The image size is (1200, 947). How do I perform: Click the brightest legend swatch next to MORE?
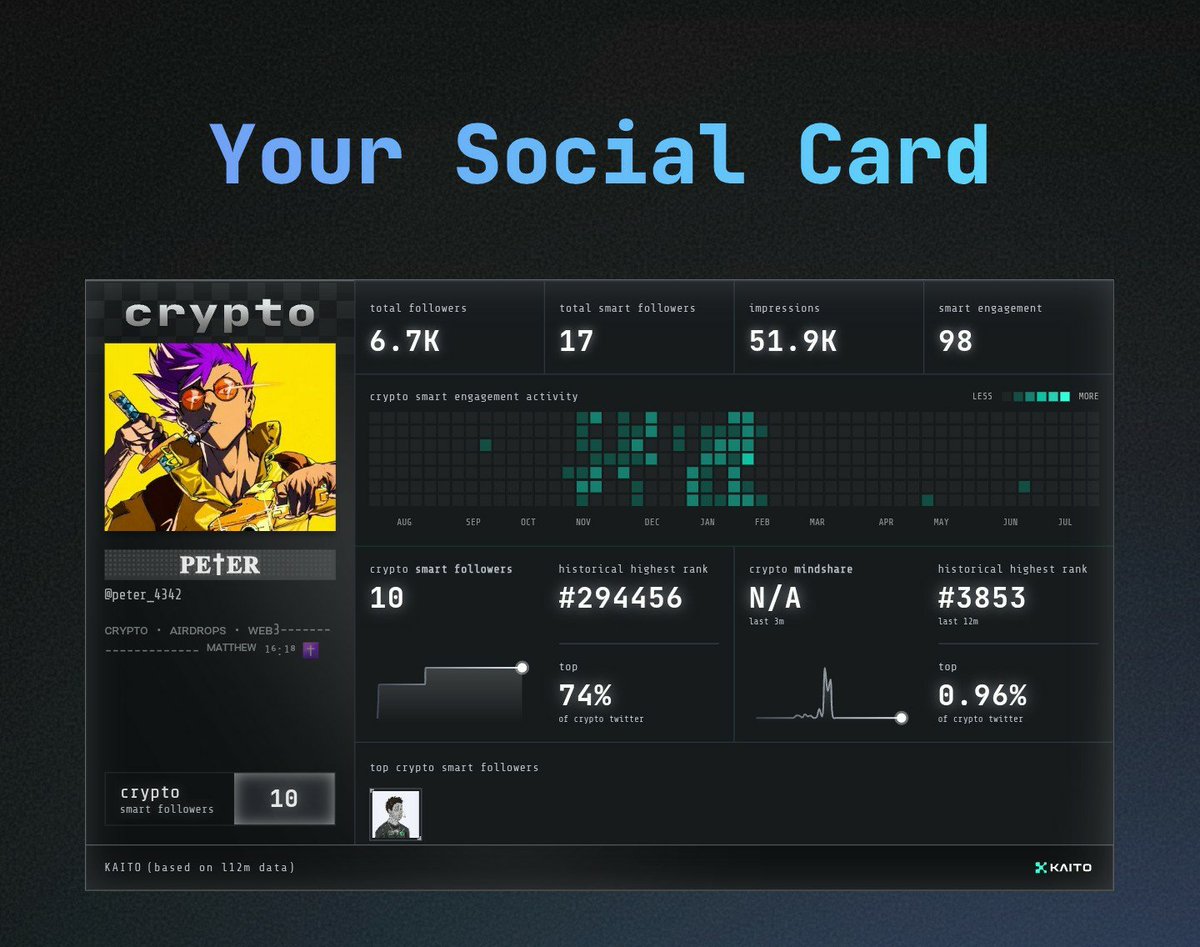coord(1065,397)
